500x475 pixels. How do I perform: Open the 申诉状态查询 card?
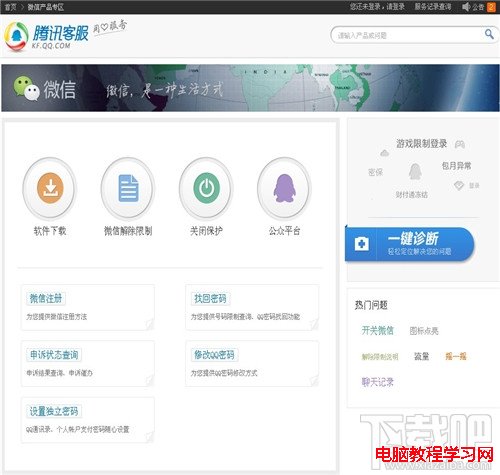click(88, 363)
